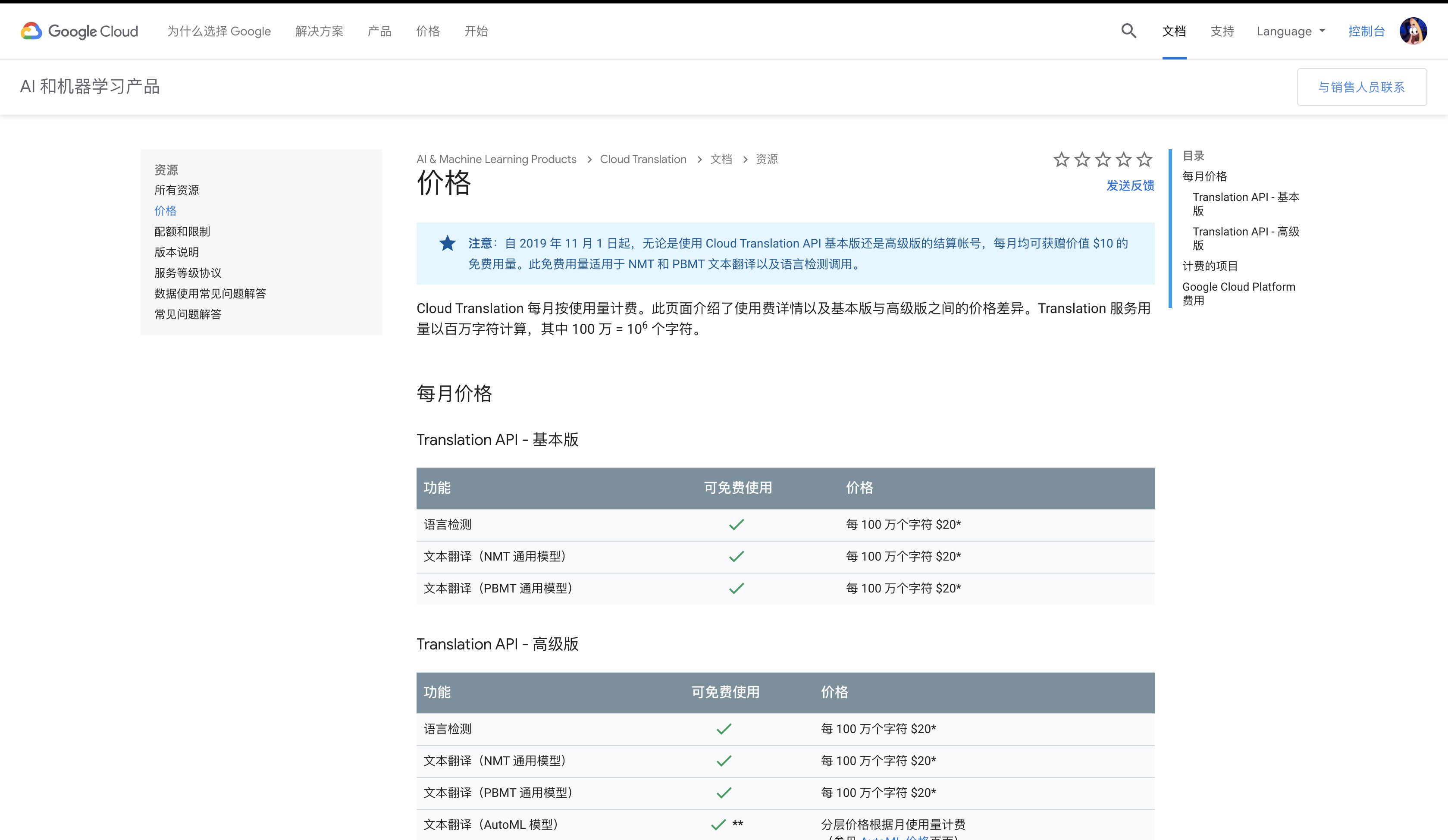Click the Google Cloud logo
1448x840 pixels.
tap(78, 31)
